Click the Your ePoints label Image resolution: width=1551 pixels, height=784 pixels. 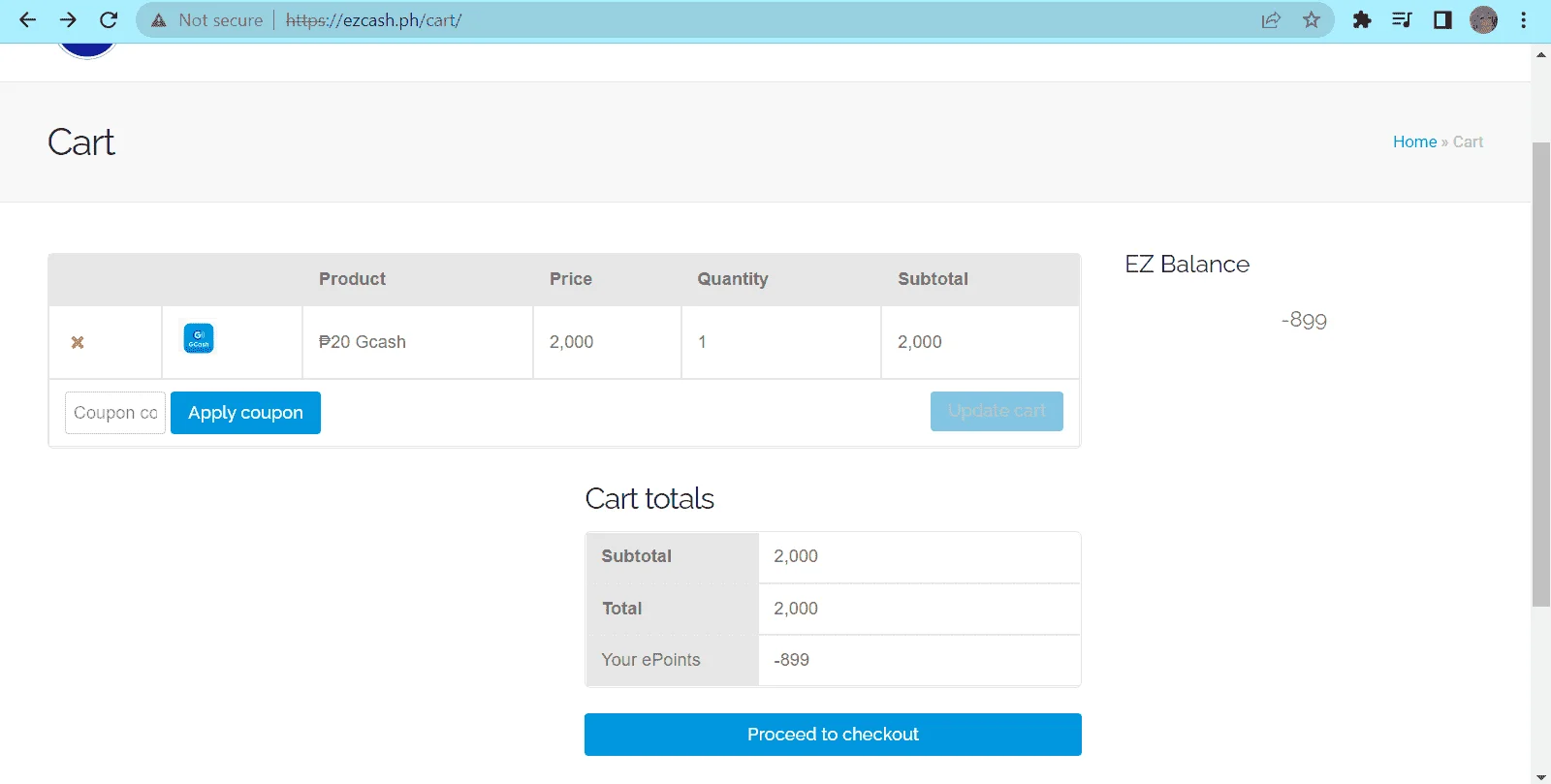650,660
